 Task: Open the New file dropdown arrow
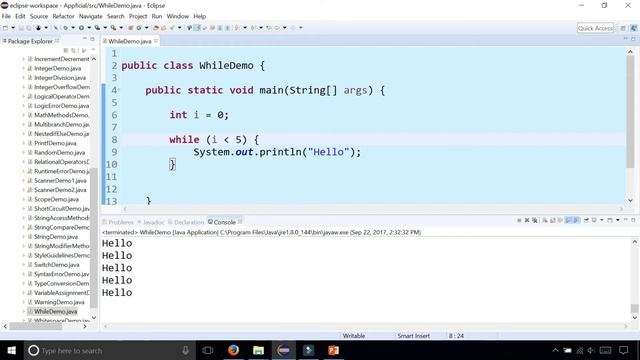(13, 28)
